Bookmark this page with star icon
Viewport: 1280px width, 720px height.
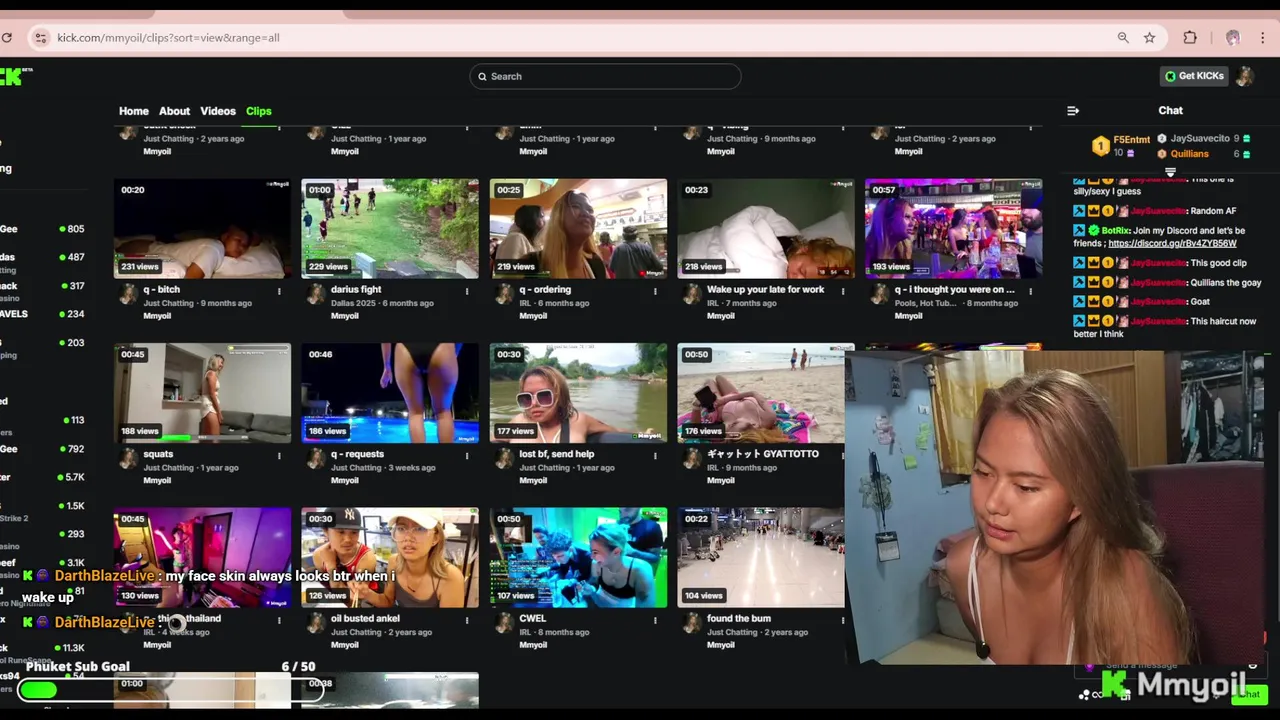point(1150,38)
